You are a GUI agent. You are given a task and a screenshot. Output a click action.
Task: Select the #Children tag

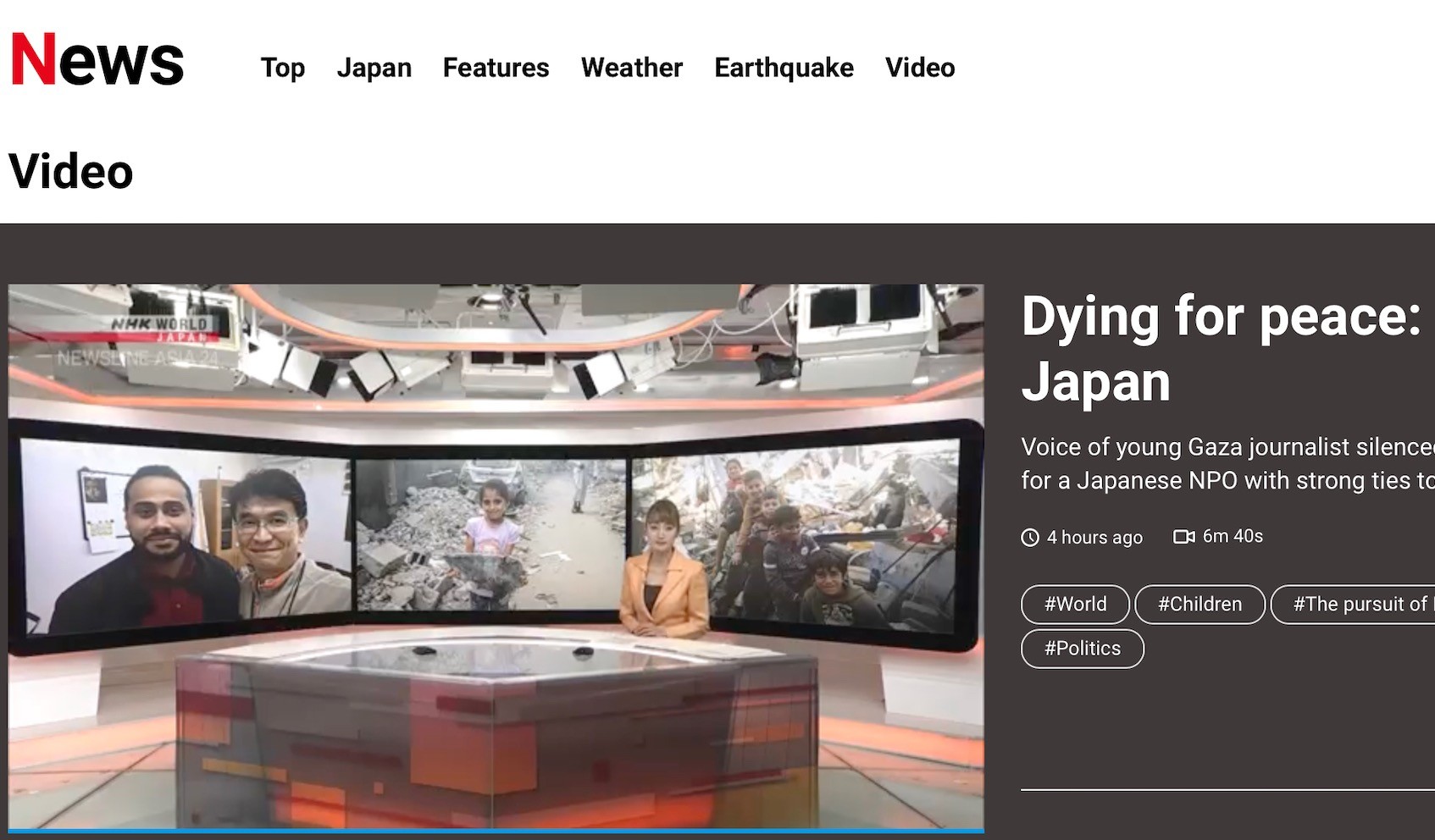(x=1200, y=605)
